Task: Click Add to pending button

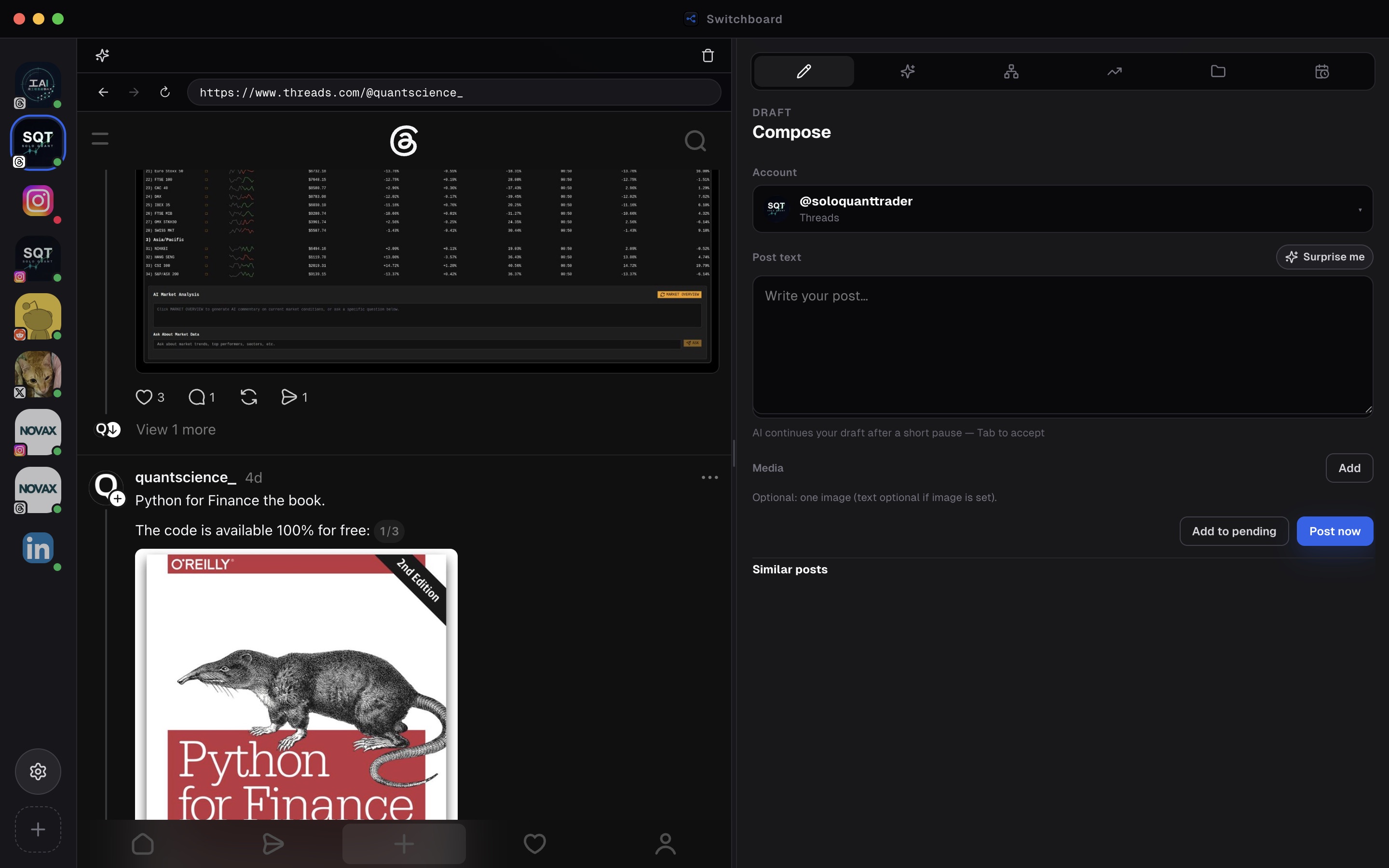Action: [1233, 531]
